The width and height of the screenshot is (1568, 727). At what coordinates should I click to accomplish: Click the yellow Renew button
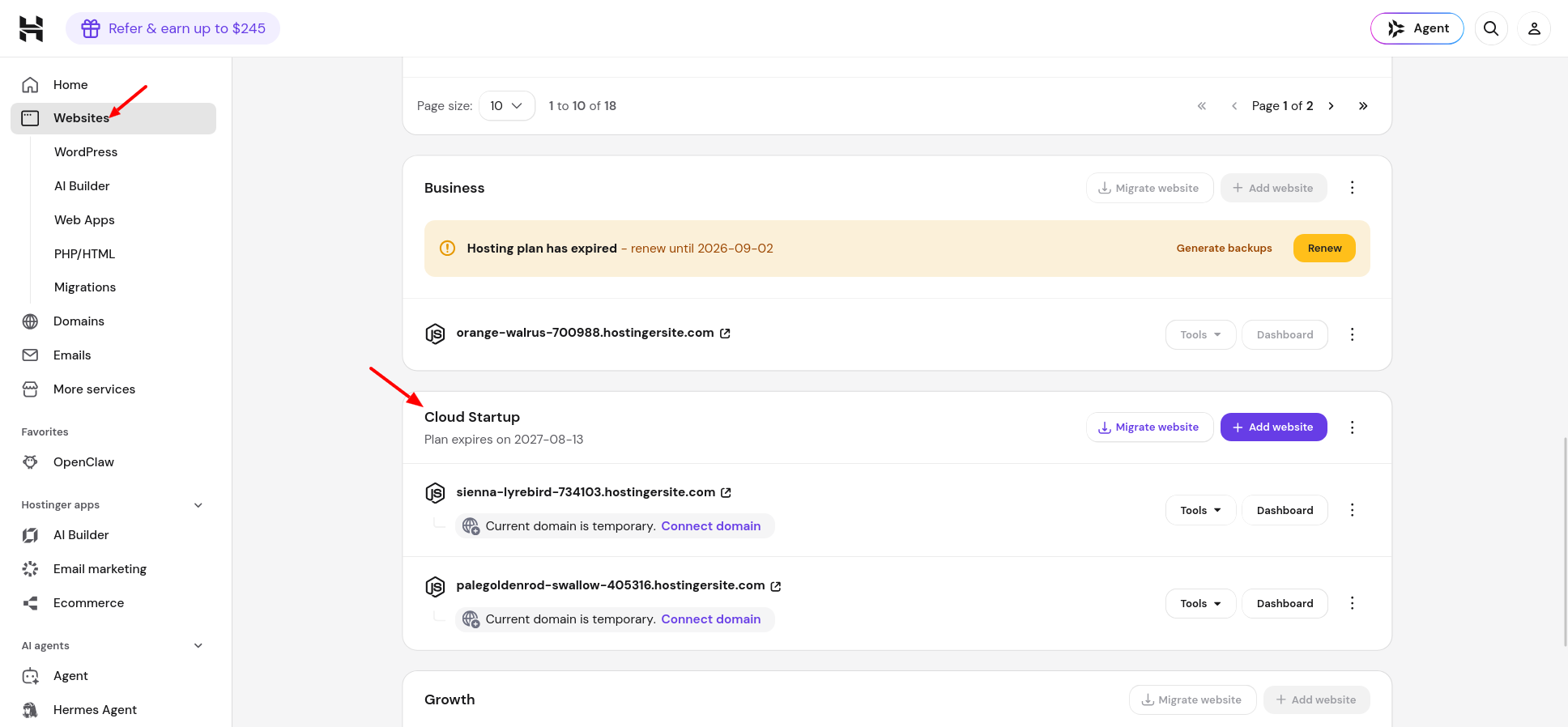1324,249
